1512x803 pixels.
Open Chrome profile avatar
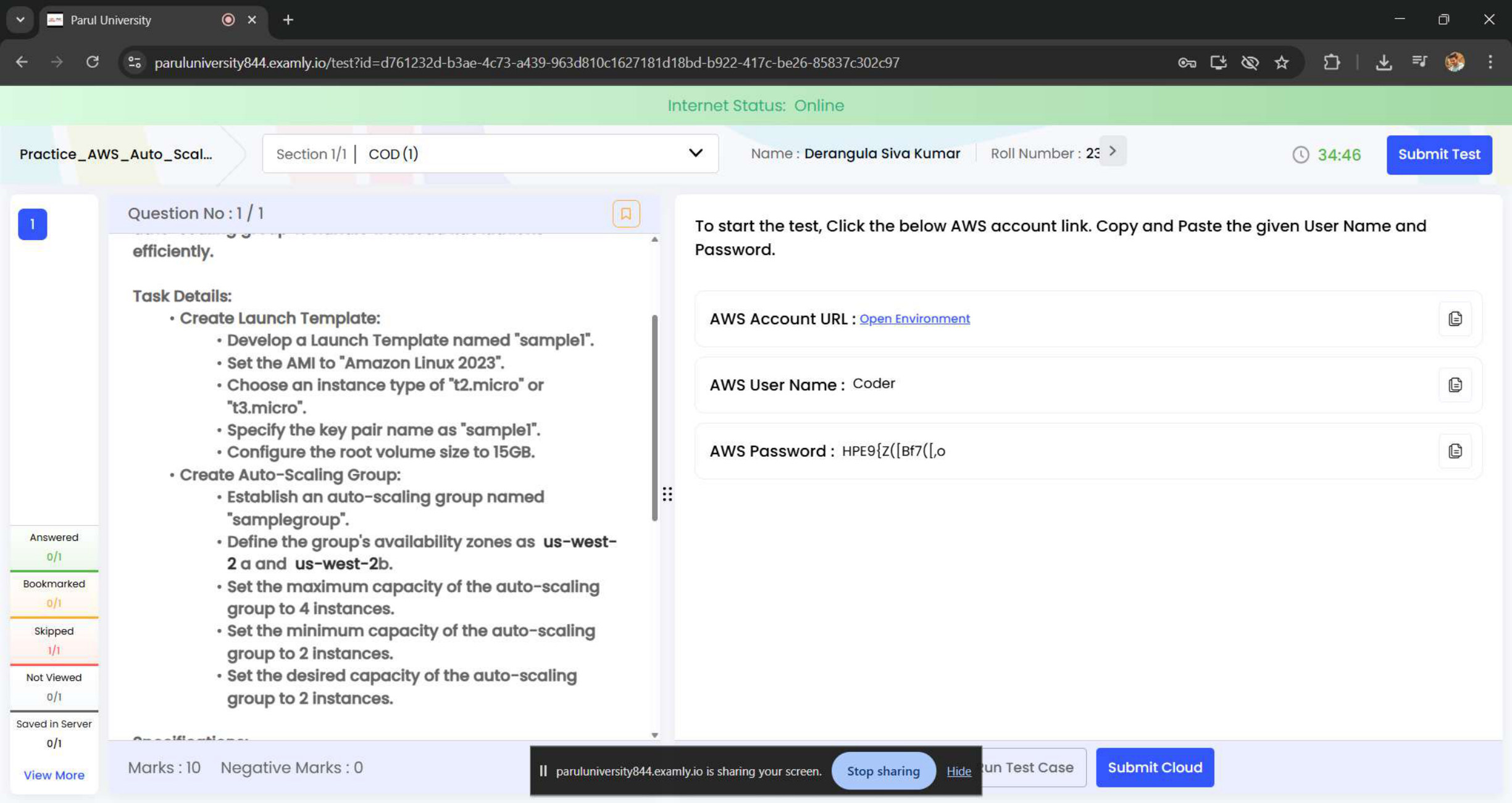pos(1455,62)
